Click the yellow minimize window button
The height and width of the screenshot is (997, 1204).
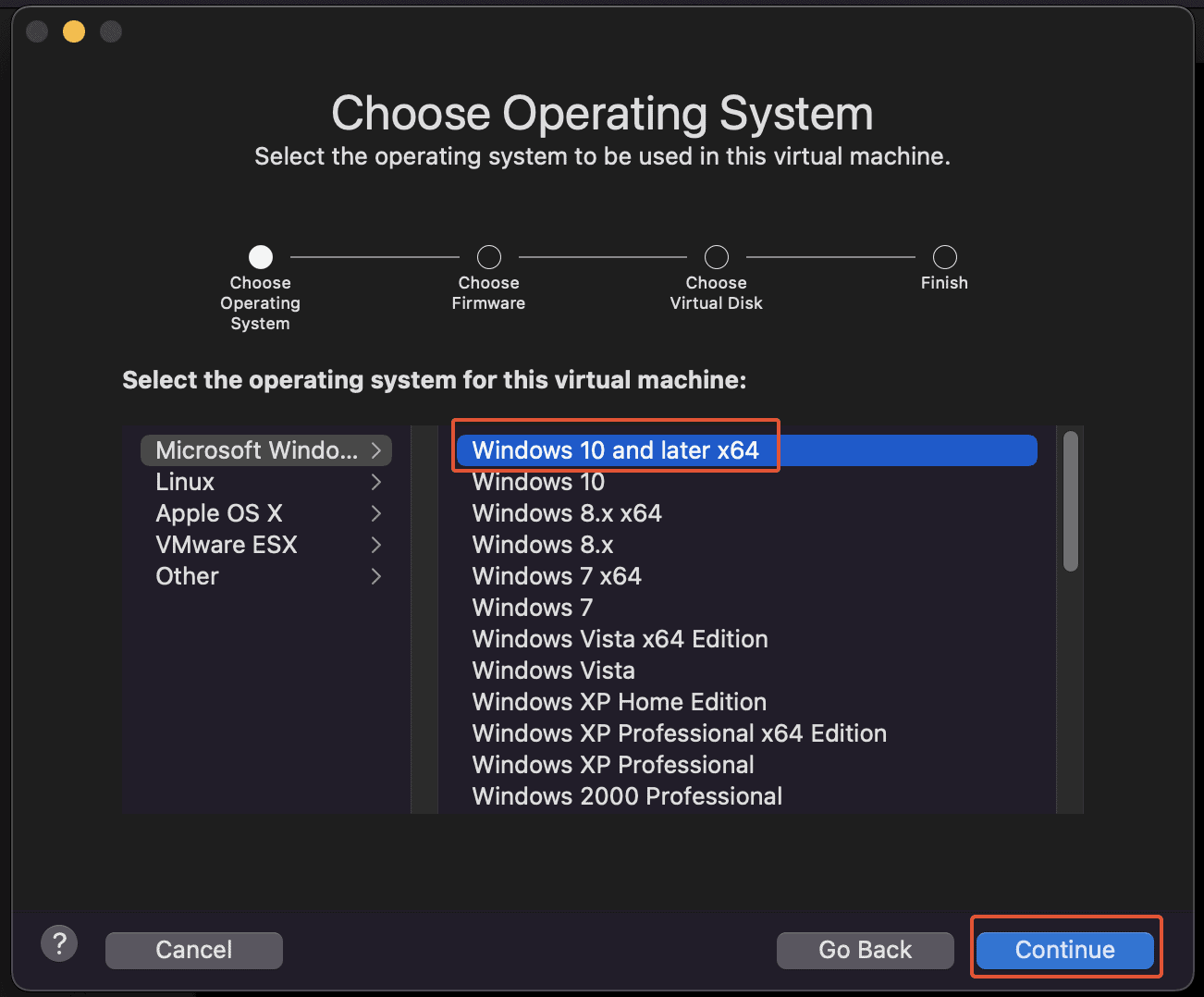[x=74, y=32]
